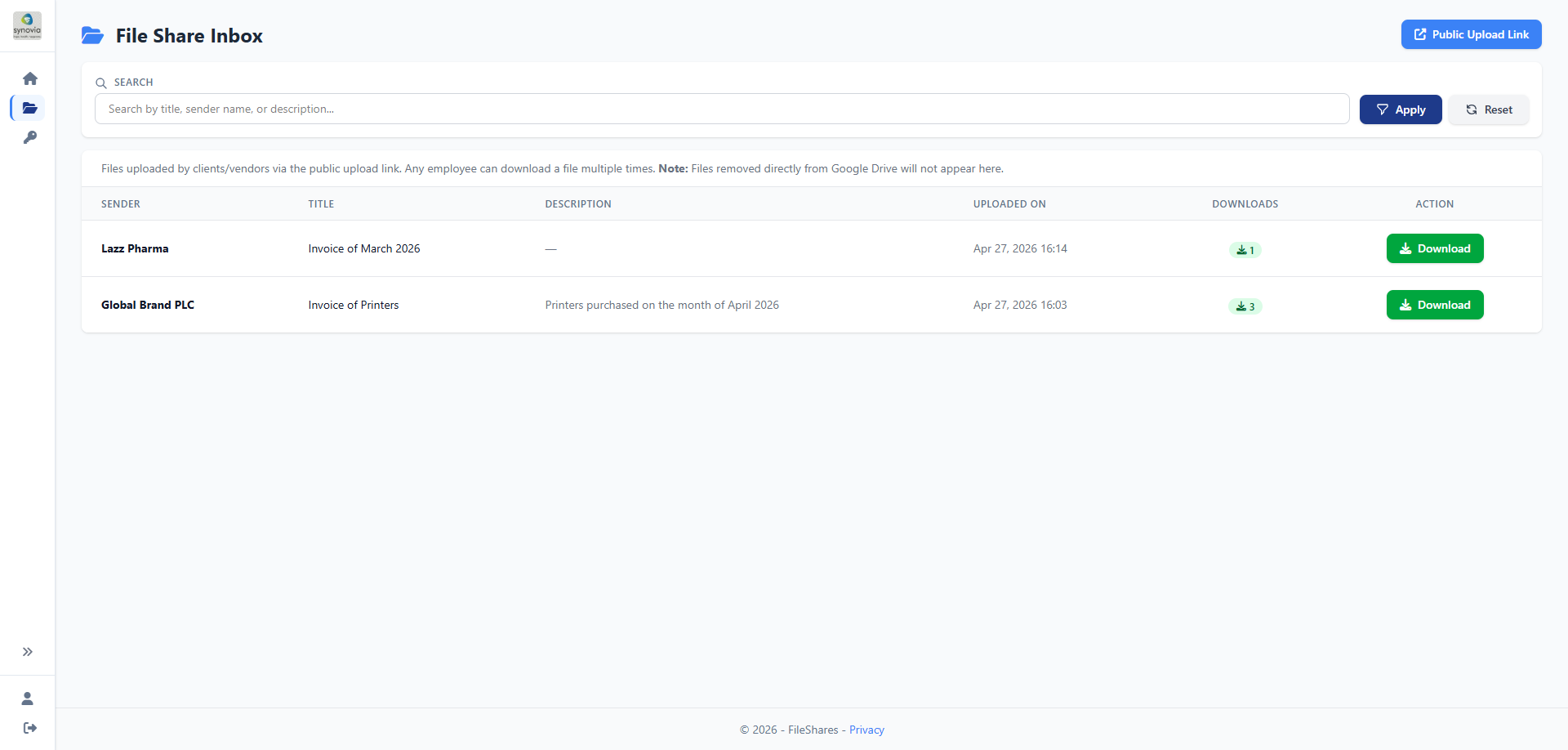Viewport: 1568px width, 750px height.
Task: Click the copyright 2026 - FileShares footer text
Action: click(x=789, y=730)
